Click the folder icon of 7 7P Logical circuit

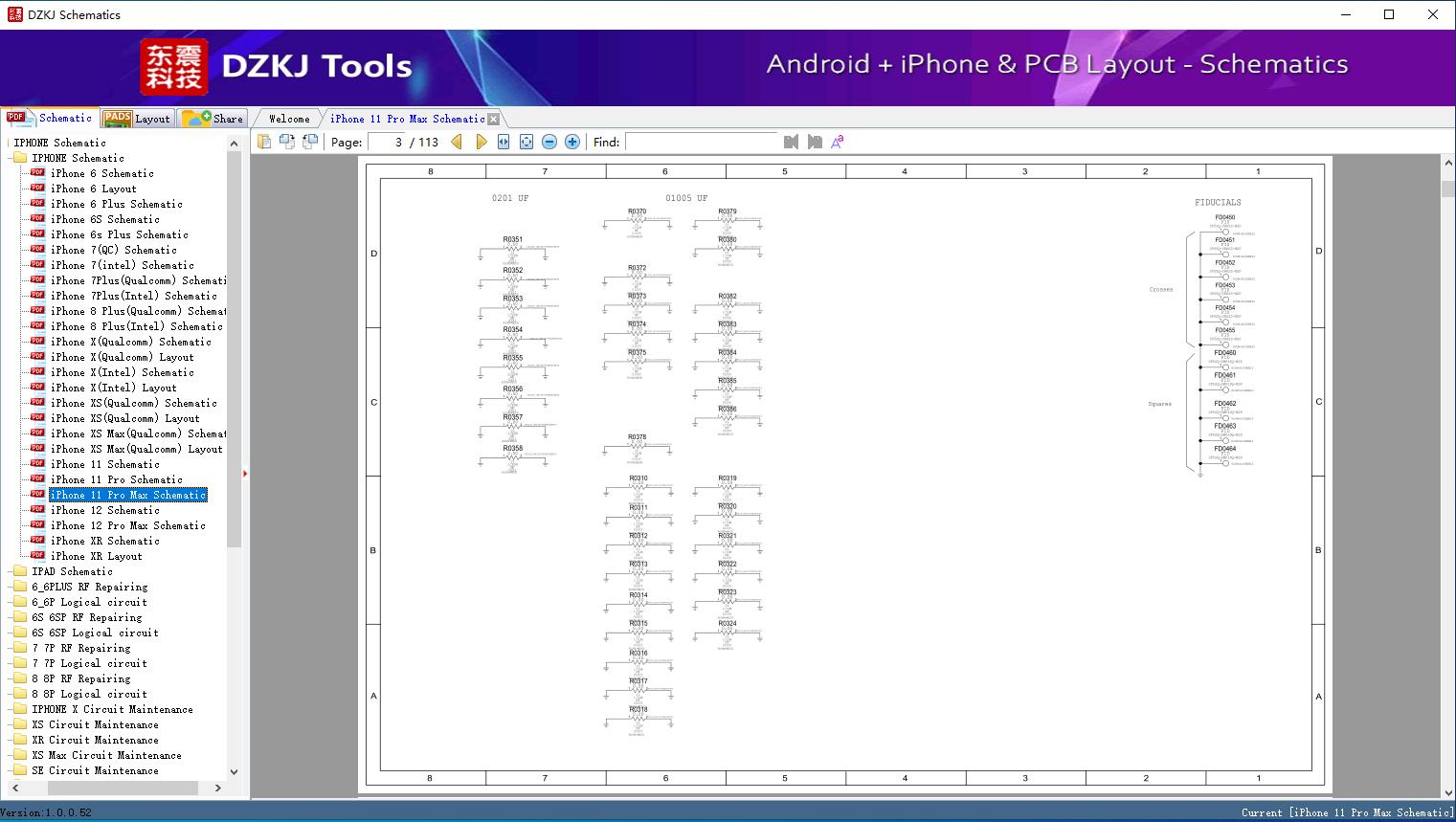(x=19, y=663)
